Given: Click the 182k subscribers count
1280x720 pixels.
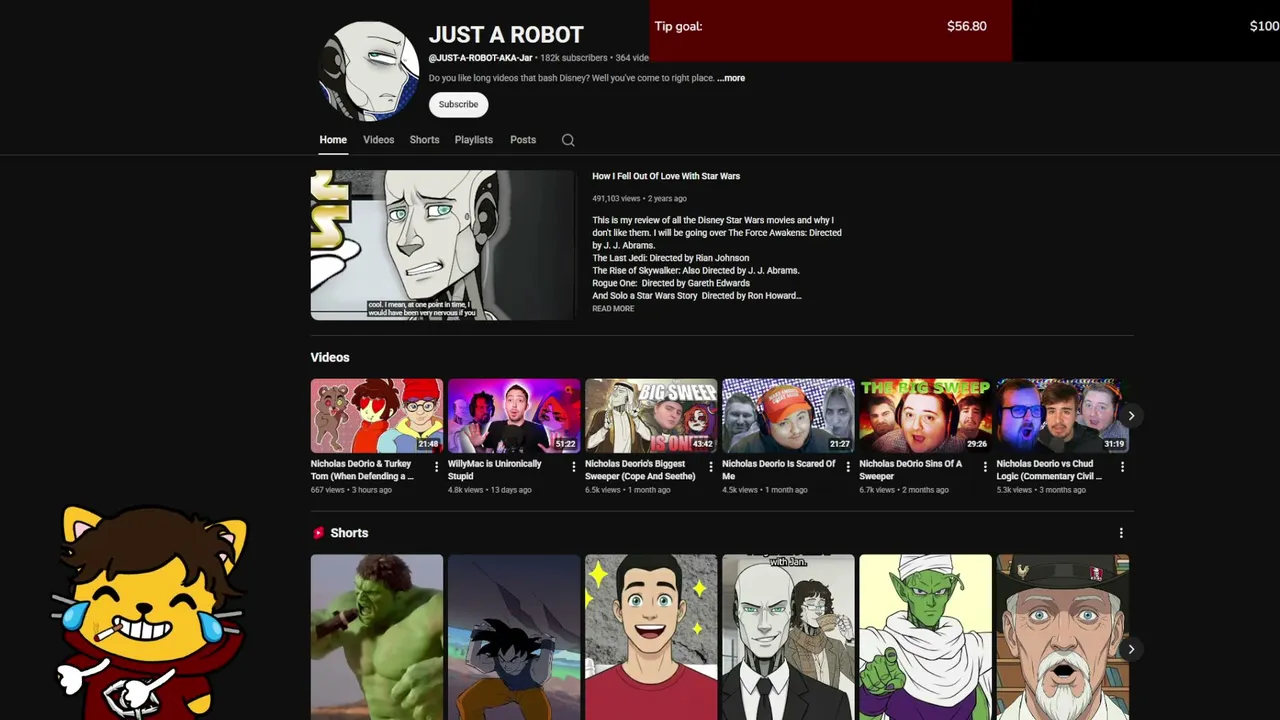Looking at the screenshot, I should coord(574,58).
